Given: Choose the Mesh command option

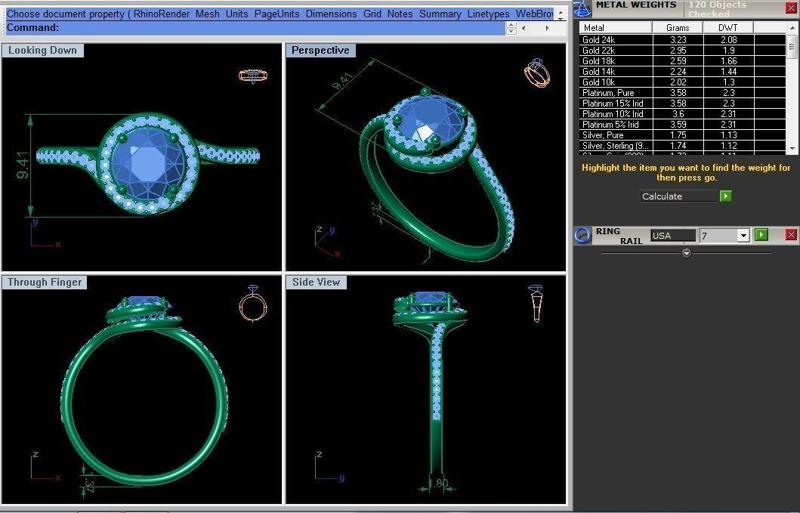Looking at the screenshot, I should [208, 14].
